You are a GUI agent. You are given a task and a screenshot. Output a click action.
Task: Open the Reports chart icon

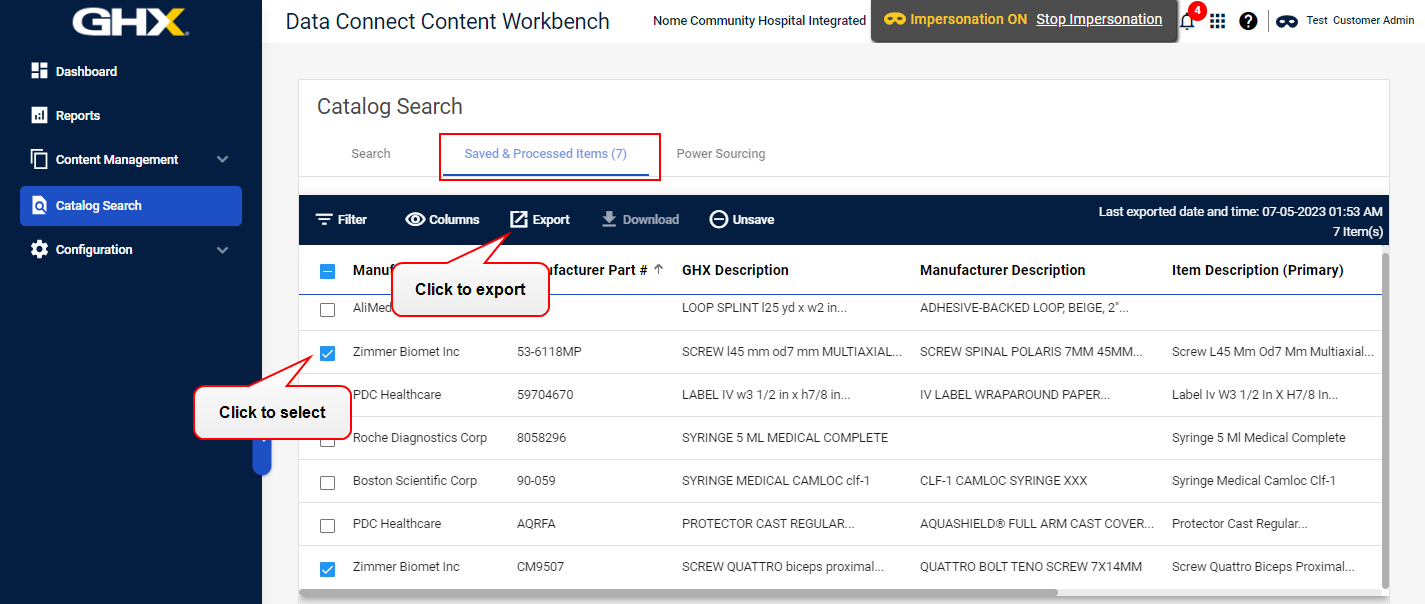[40, 115]
